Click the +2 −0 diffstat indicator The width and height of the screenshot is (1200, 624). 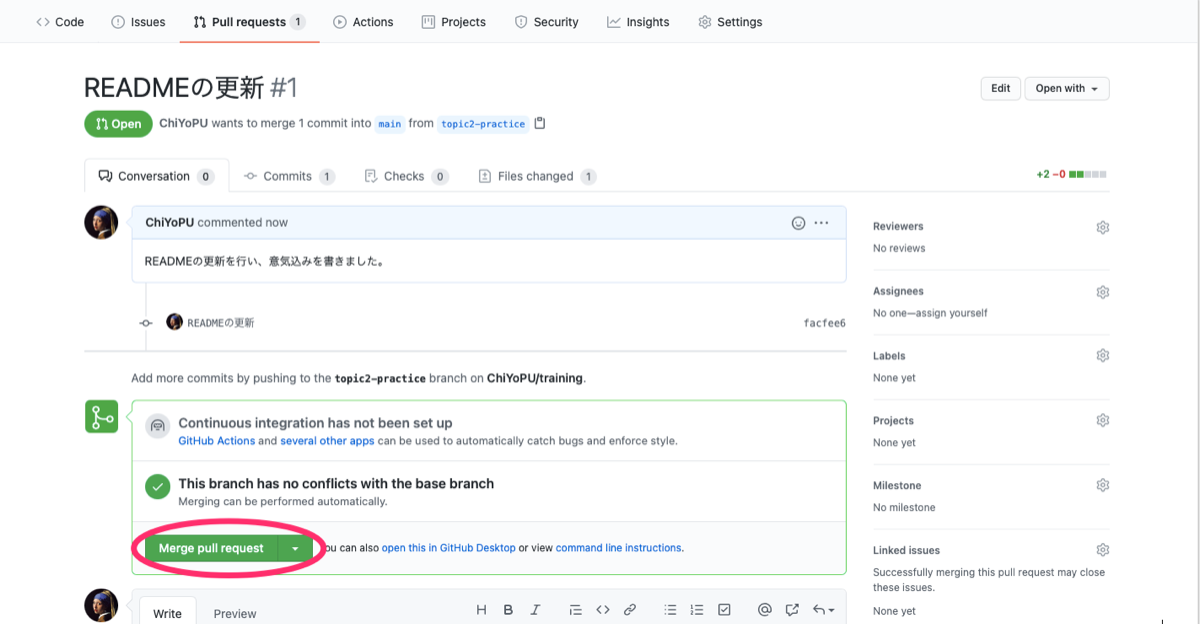(1072, 174)
